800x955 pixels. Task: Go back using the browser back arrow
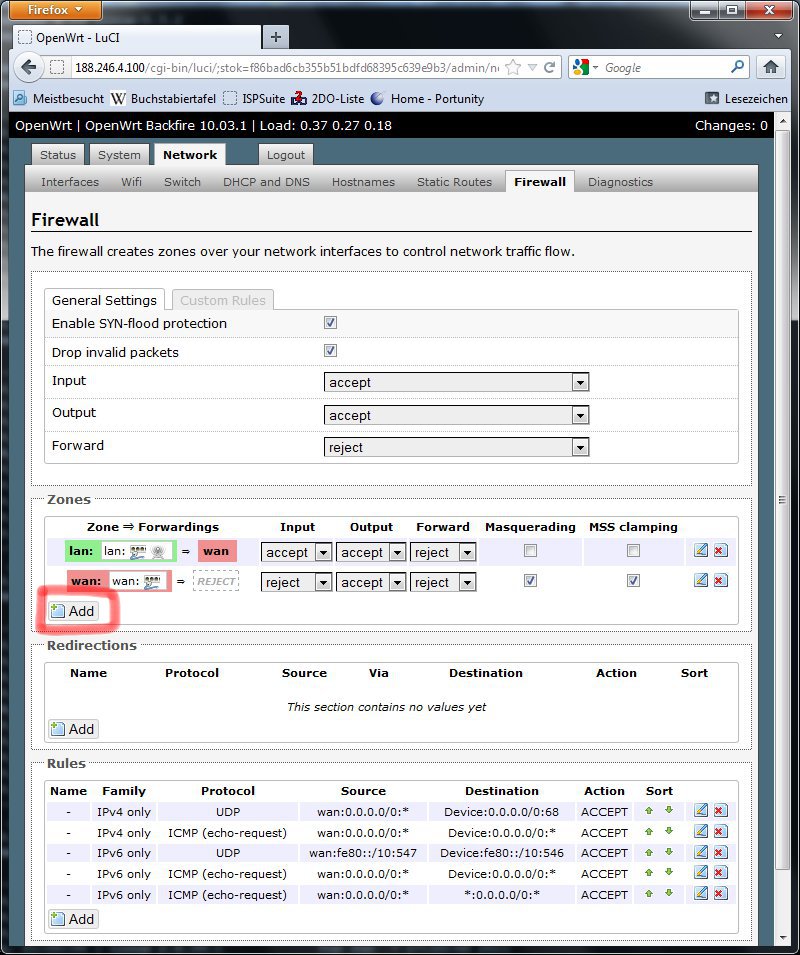coord(29,67)
